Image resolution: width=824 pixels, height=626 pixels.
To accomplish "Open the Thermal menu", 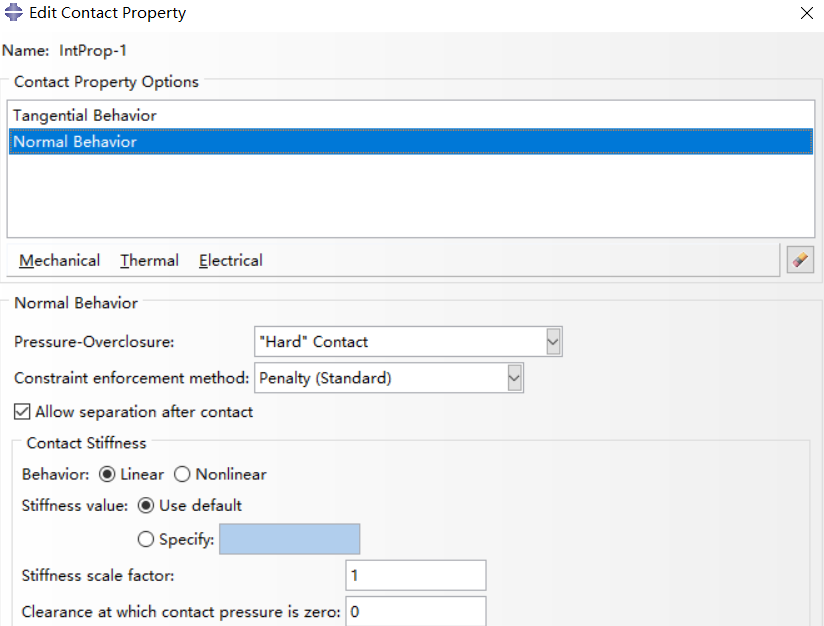I will (x=150, y=261).
